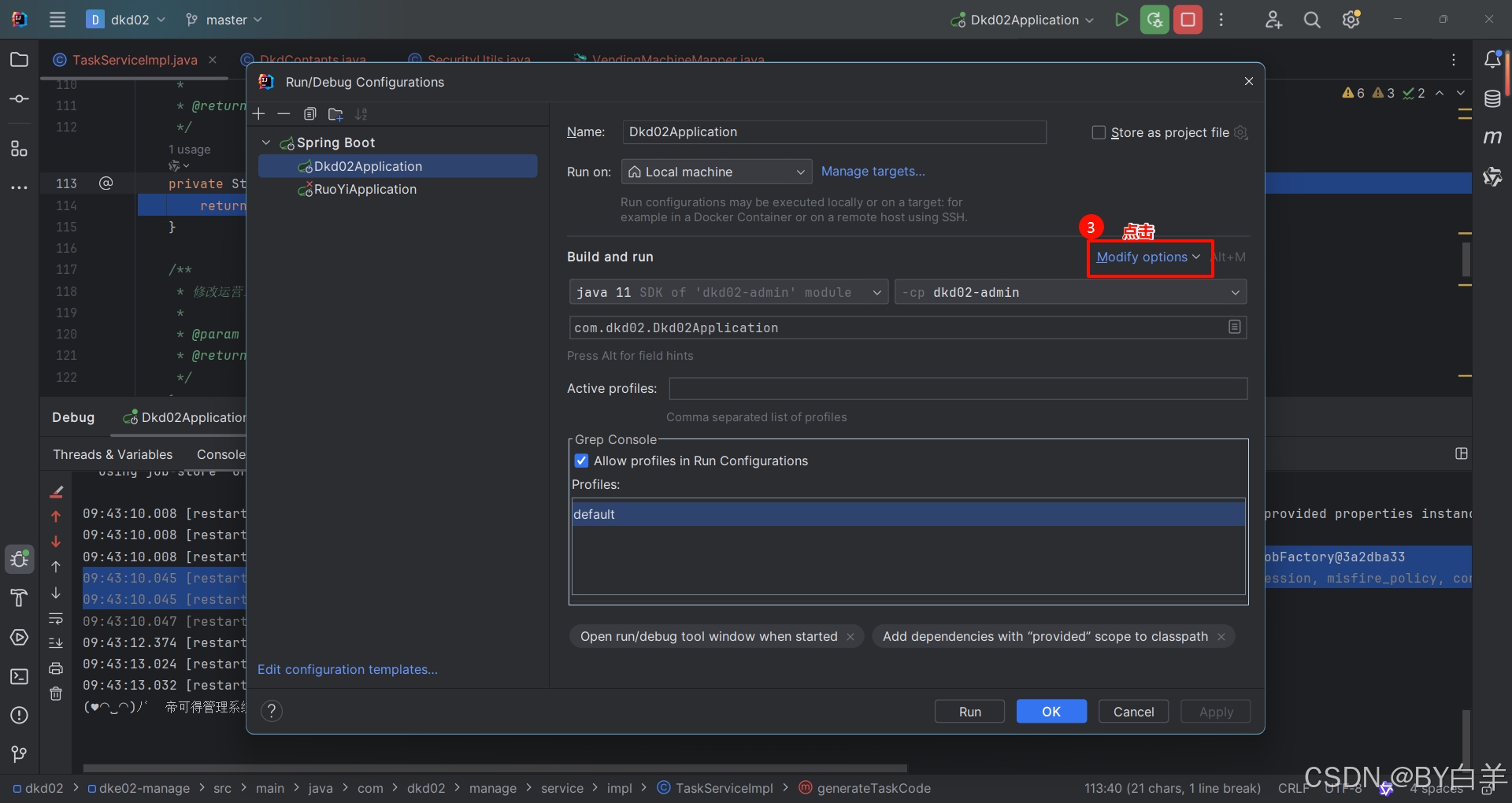Open the master branch dropdown
The height and width of the screenshot is (803, 1512).
[x=224, y=20]
